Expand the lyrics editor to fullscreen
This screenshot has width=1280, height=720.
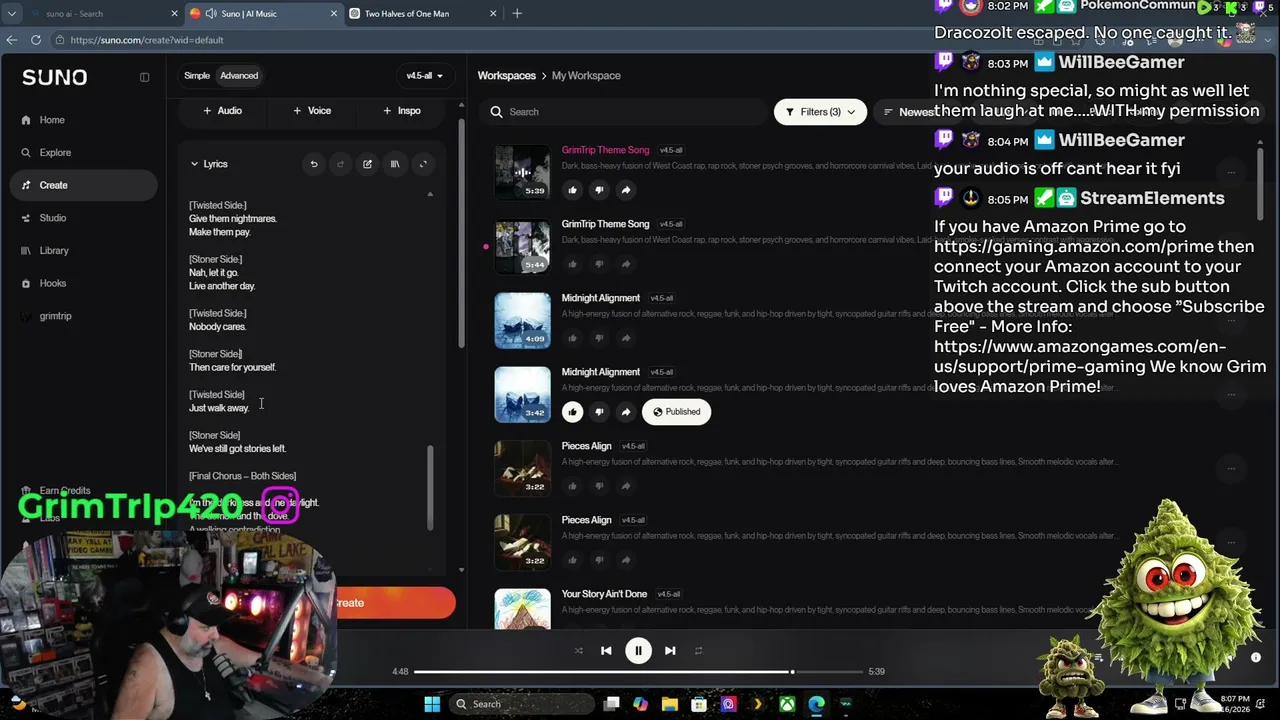423,164
